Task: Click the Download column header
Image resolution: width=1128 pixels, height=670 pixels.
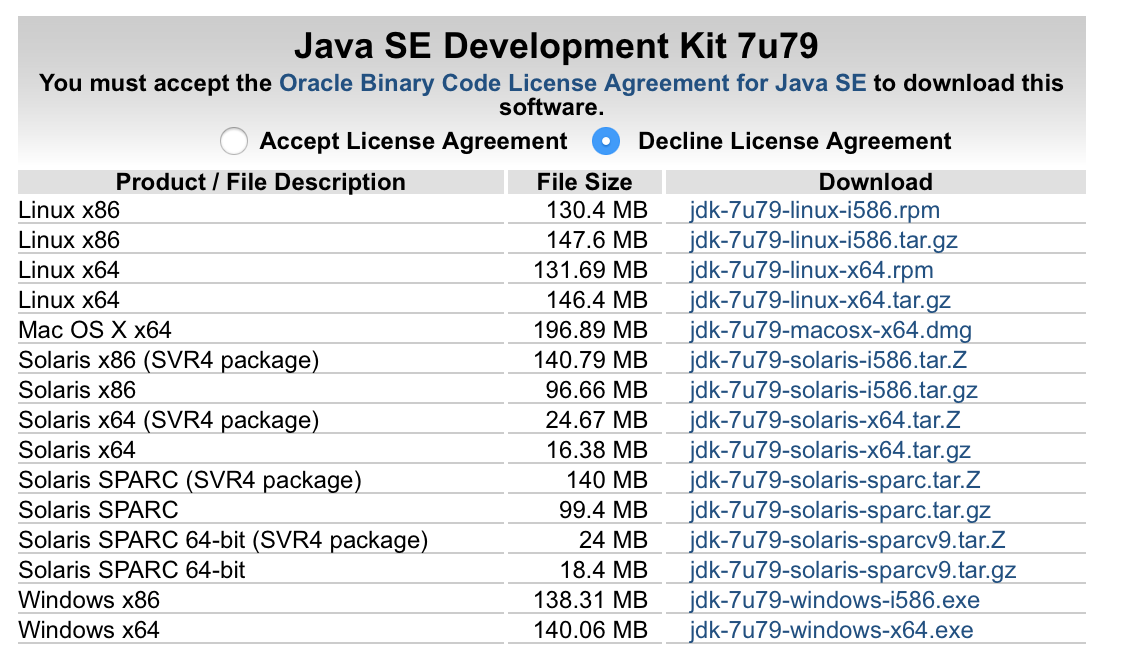Action: pyautogui.click(x=875, y=182)
